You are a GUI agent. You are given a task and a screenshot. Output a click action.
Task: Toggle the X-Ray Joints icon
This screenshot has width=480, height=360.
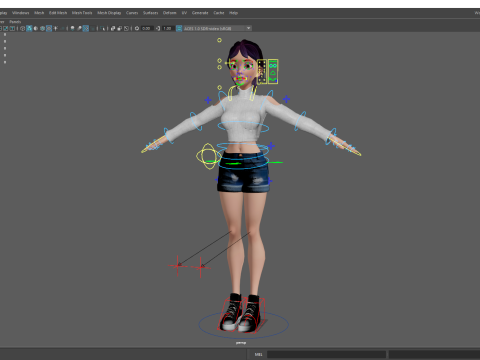126,28
